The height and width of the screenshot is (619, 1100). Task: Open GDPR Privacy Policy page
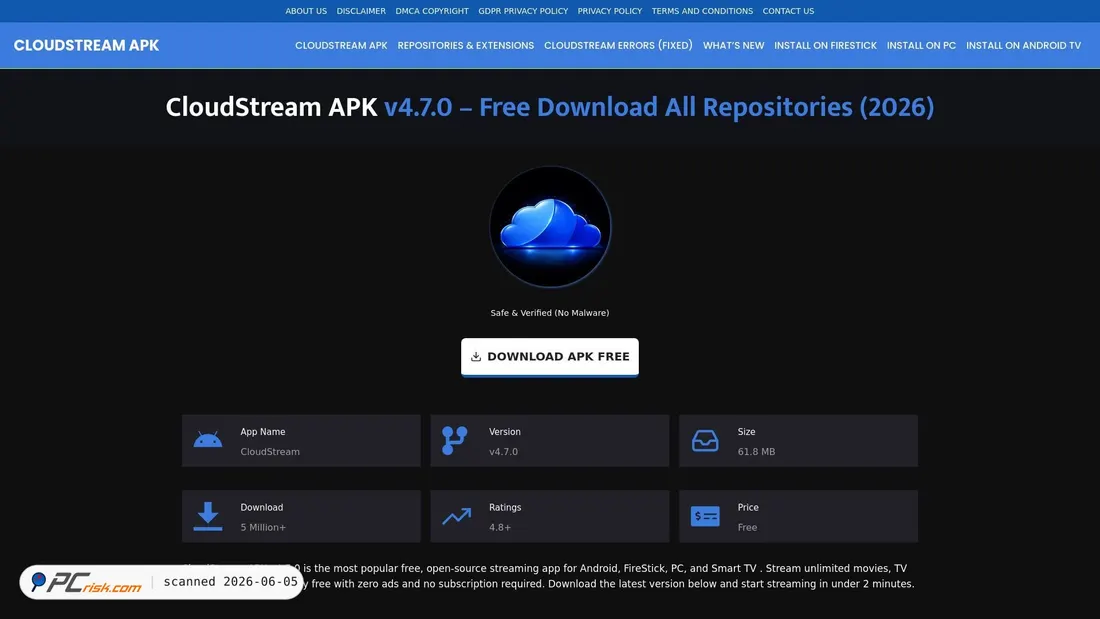click(x=523, y=11)
